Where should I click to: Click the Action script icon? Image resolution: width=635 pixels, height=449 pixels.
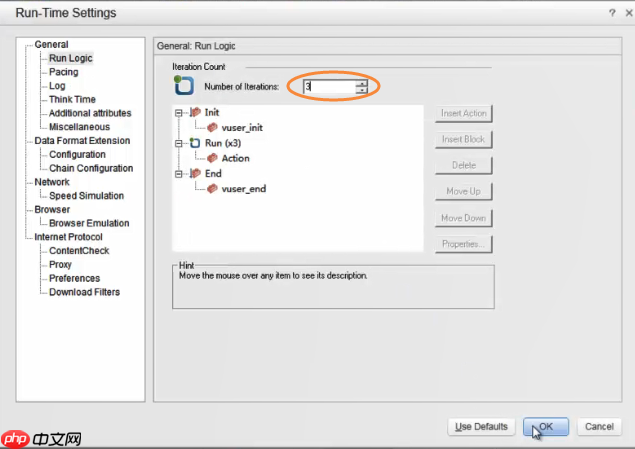pos(213,158)
